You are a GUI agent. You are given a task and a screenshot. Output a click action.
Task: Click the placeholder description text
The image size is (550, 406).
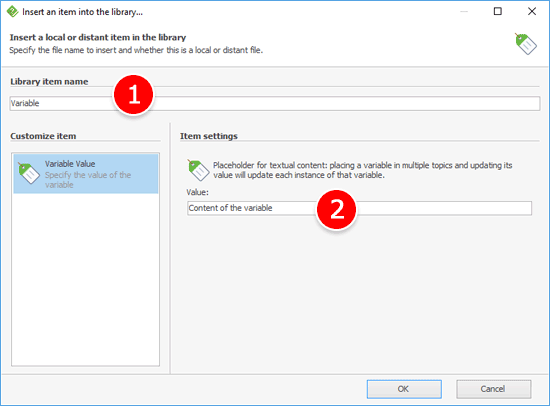[363, 170]
